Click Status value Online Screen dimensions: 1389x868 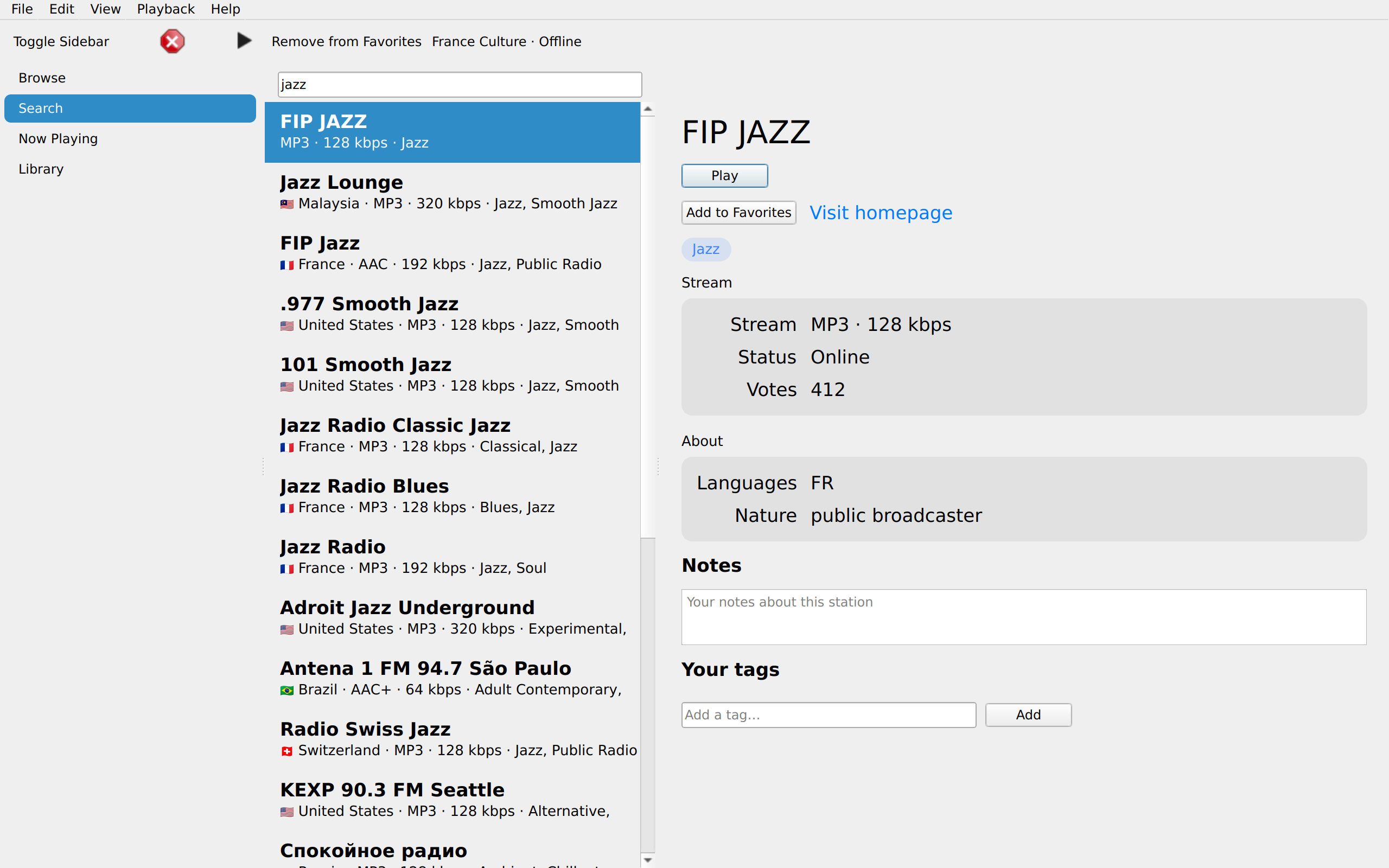coord(840,357)
